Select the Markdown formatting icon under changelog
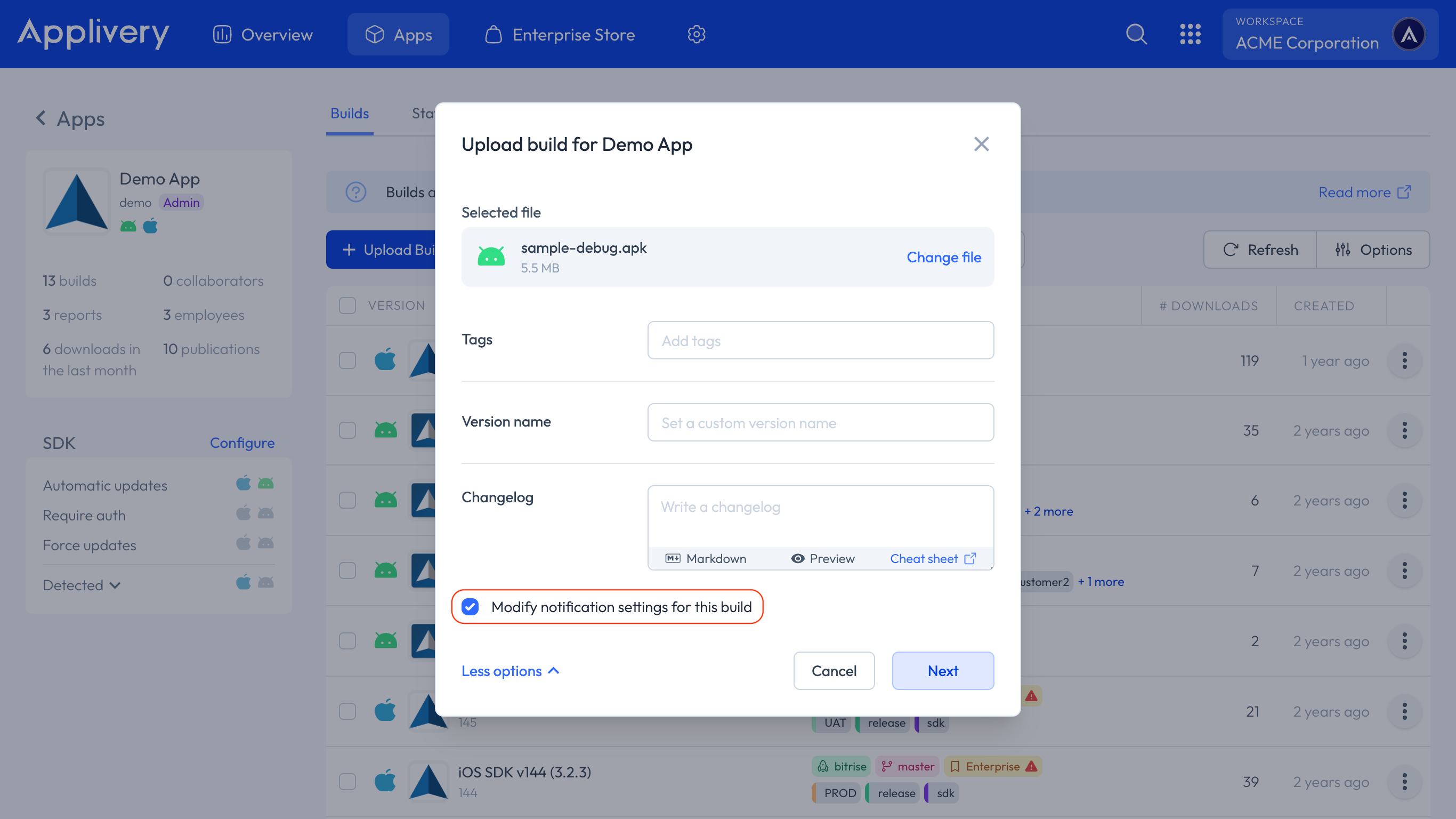 (673, 558)
